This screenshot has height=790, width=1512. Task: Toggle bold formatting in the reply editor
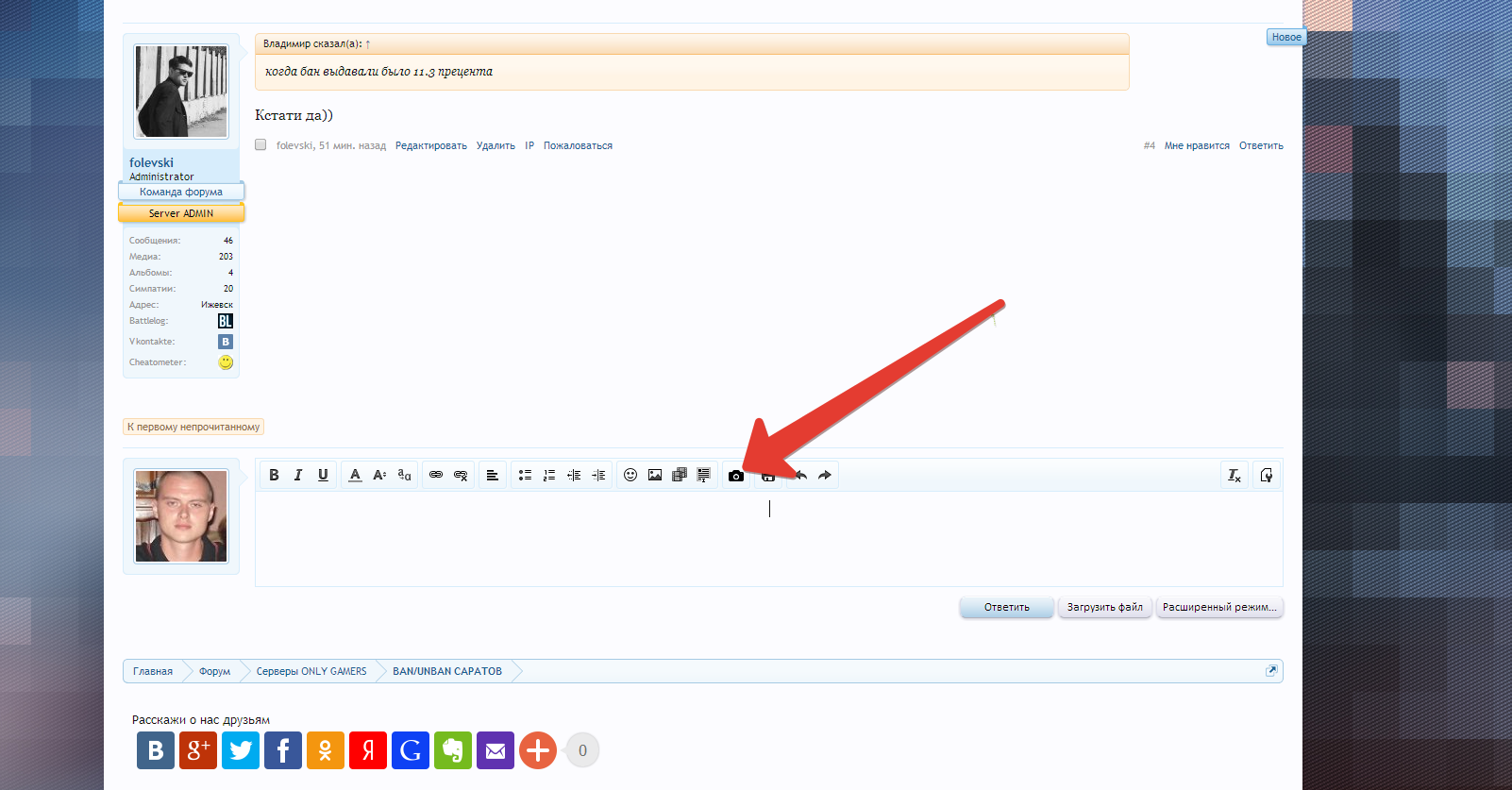click(274, 475)
